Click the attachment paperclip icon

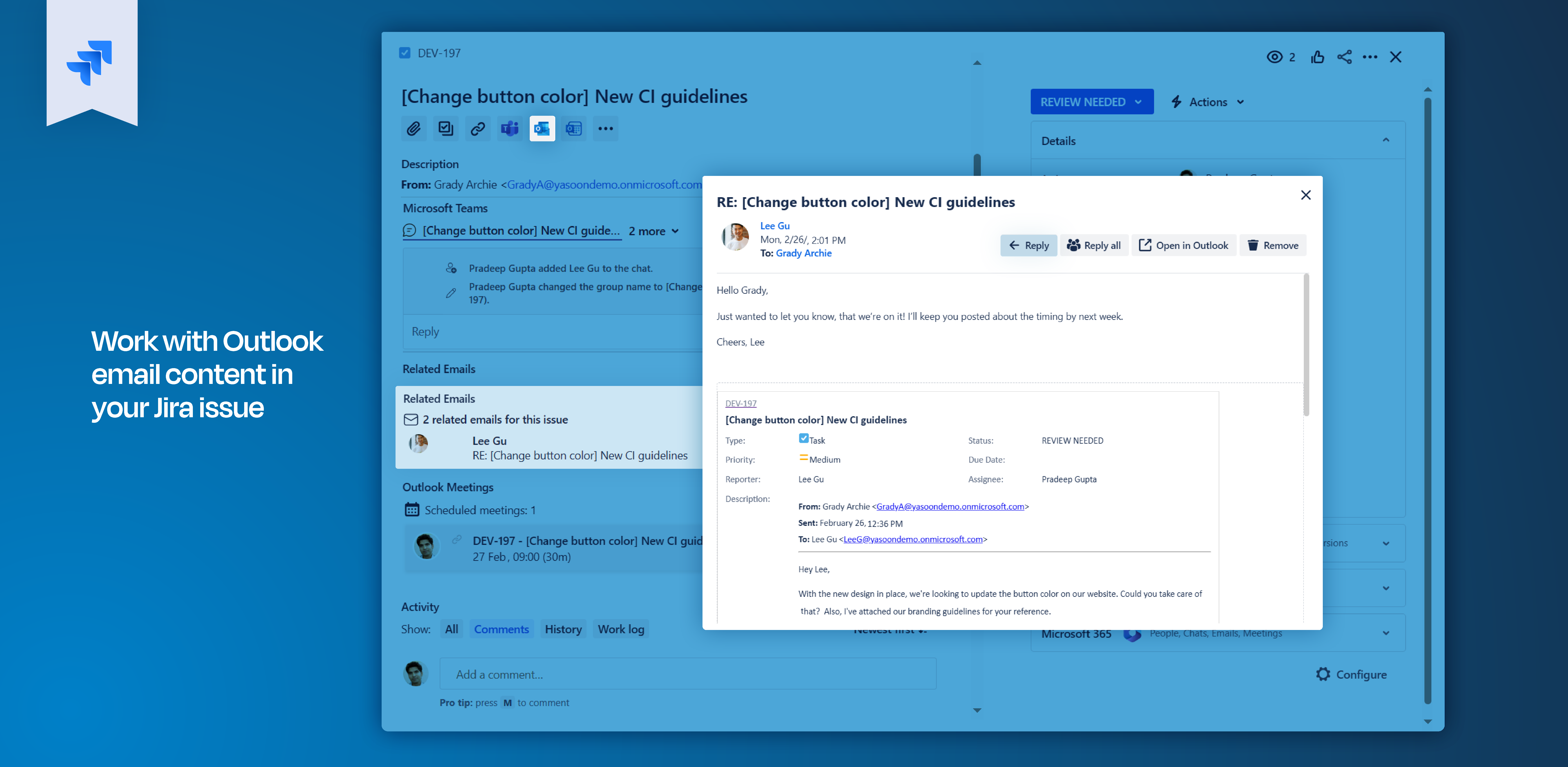point(414,128)
